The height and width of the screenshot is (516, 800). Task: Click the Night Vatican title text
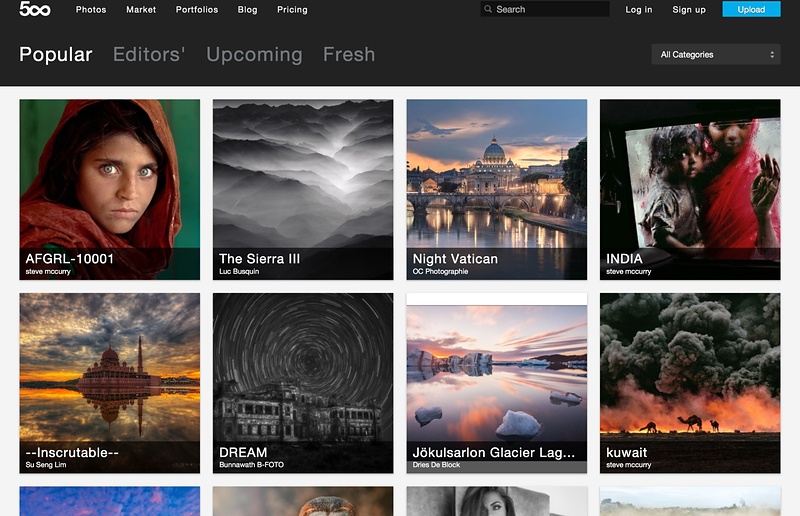(455, 259)
